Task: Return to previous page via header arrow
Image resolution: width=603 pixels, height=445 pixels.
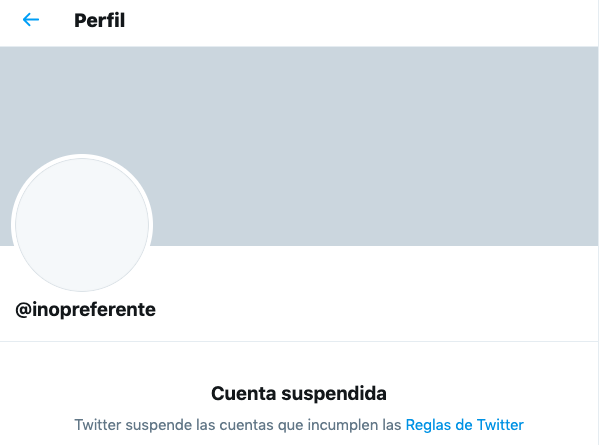Action: (x=31, y=20)
